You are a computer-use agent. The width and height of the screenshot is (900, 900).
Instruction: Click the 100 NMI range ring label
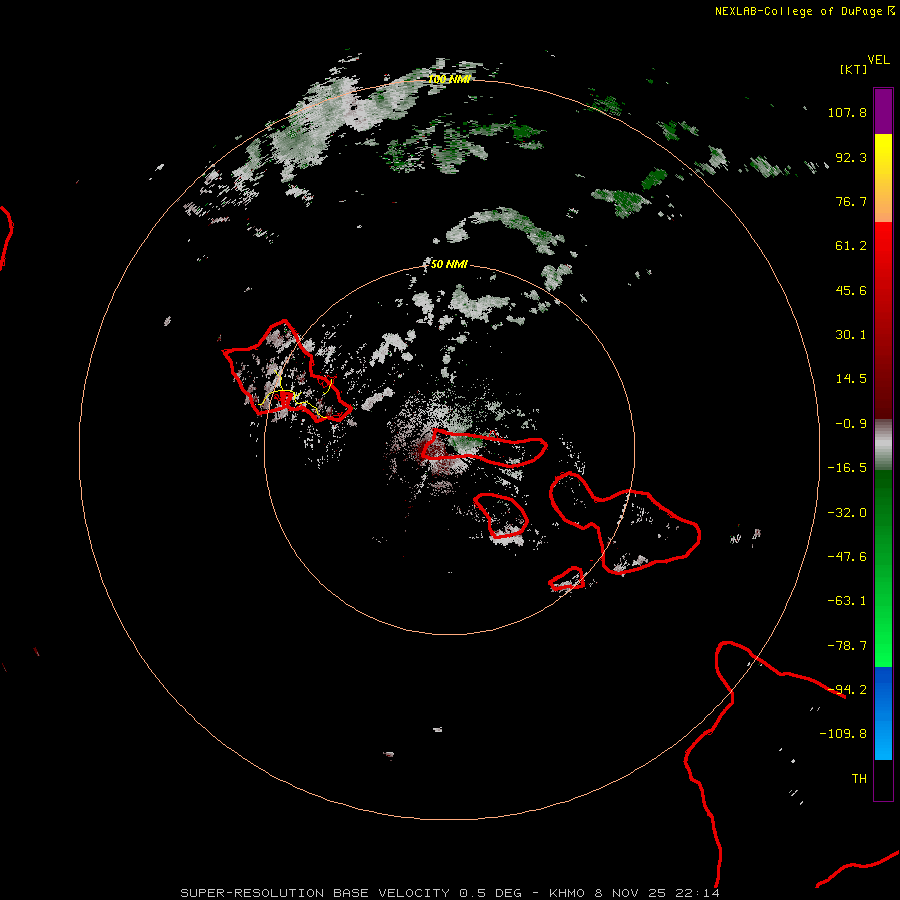click(x=450, y=79)
